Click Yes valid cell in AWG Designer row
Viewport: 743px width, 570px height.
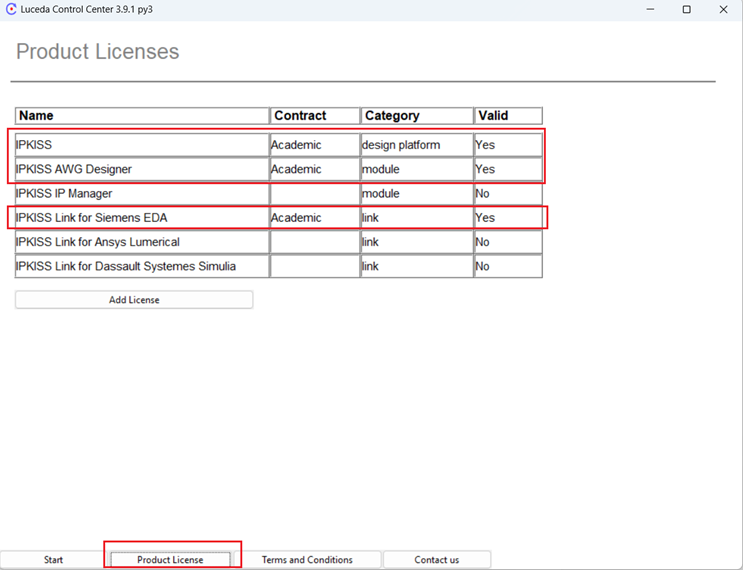tap(508, 169)
